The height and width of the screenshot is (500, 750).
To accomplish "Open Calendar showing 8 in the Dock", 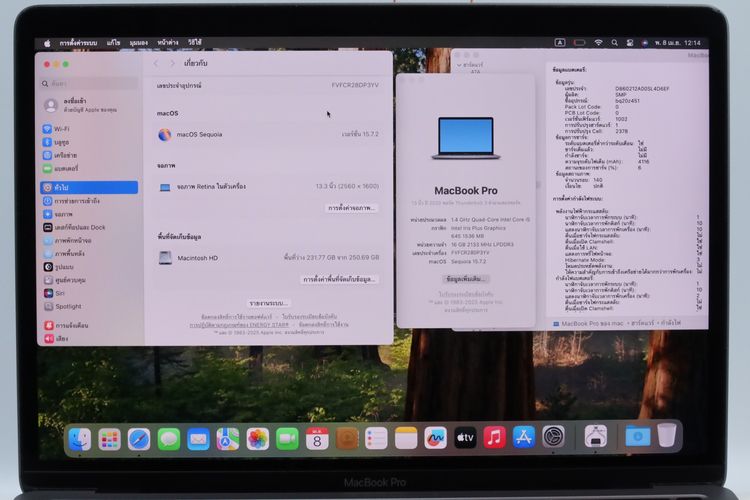I will (x=317, y=439).
